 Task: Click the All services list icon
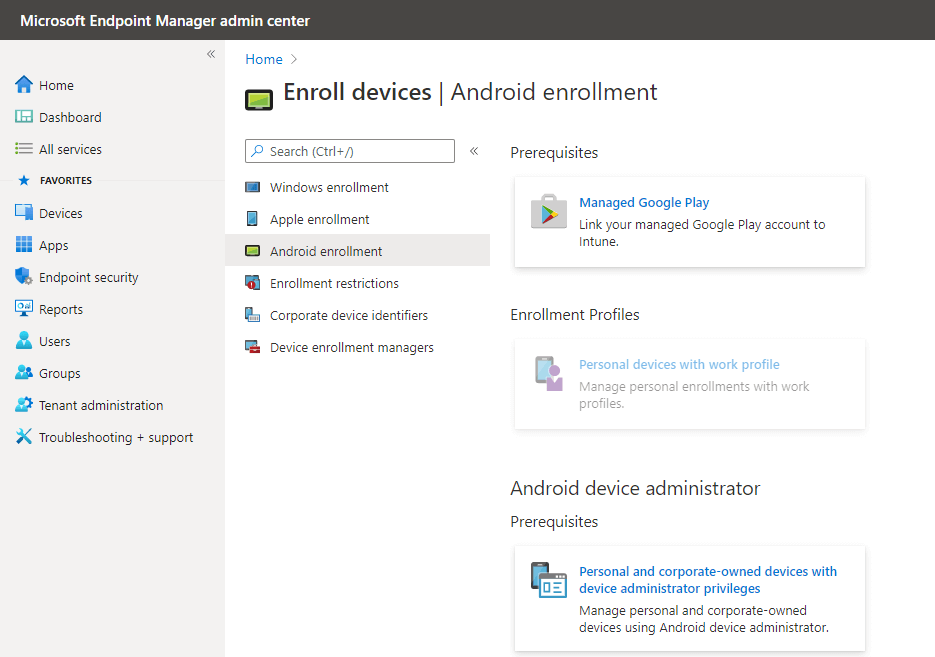tap(24, 148)
